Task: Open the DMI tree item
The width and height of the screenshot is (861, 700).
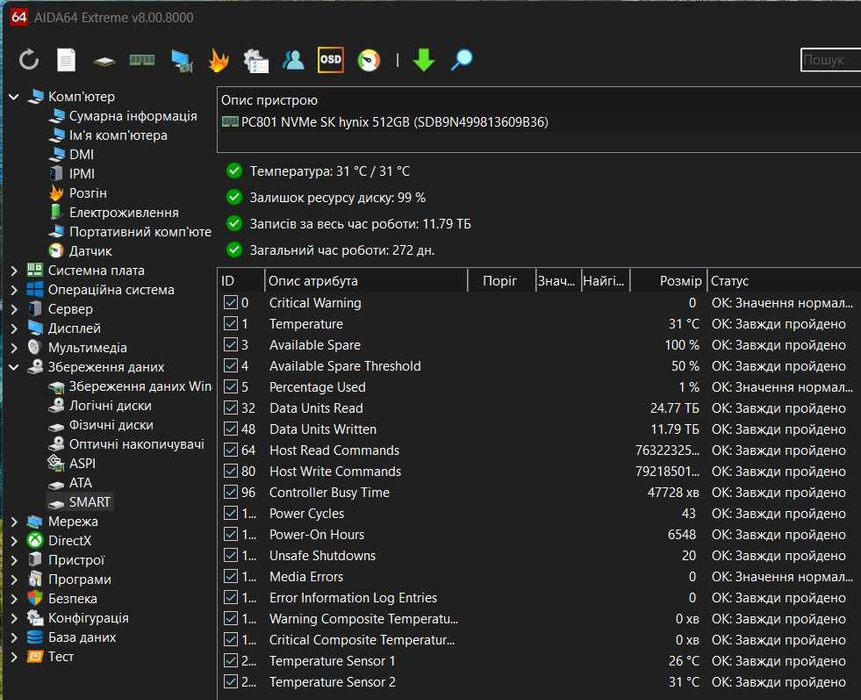Action: (81, 155)
